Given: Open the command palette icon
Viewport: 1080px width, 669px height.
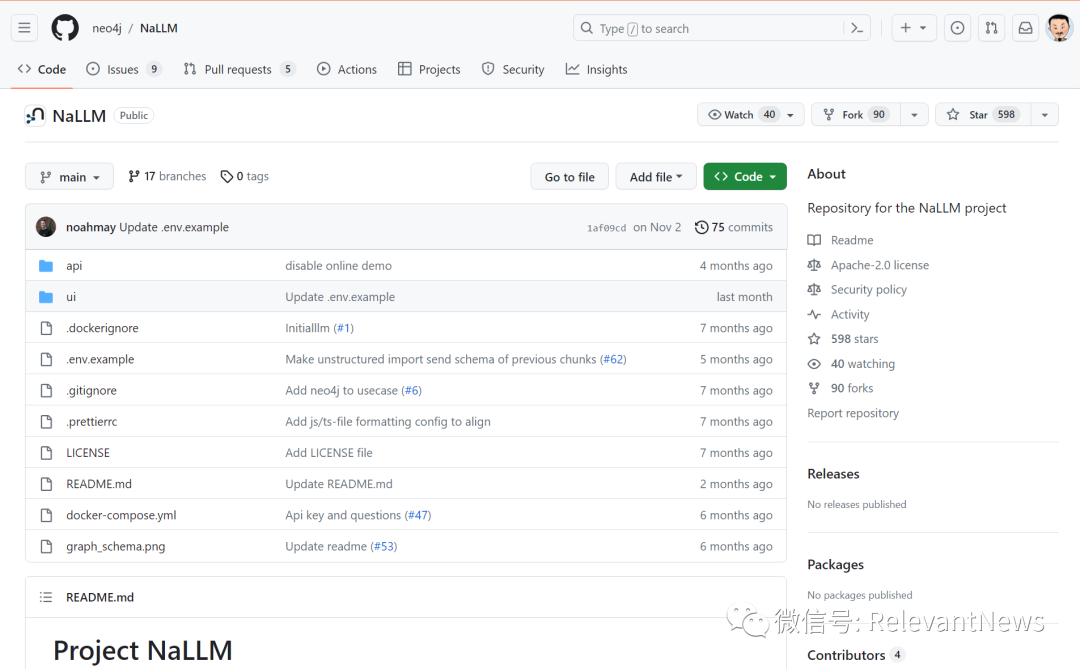Looking at the screenshot, I should pos(857,28).
